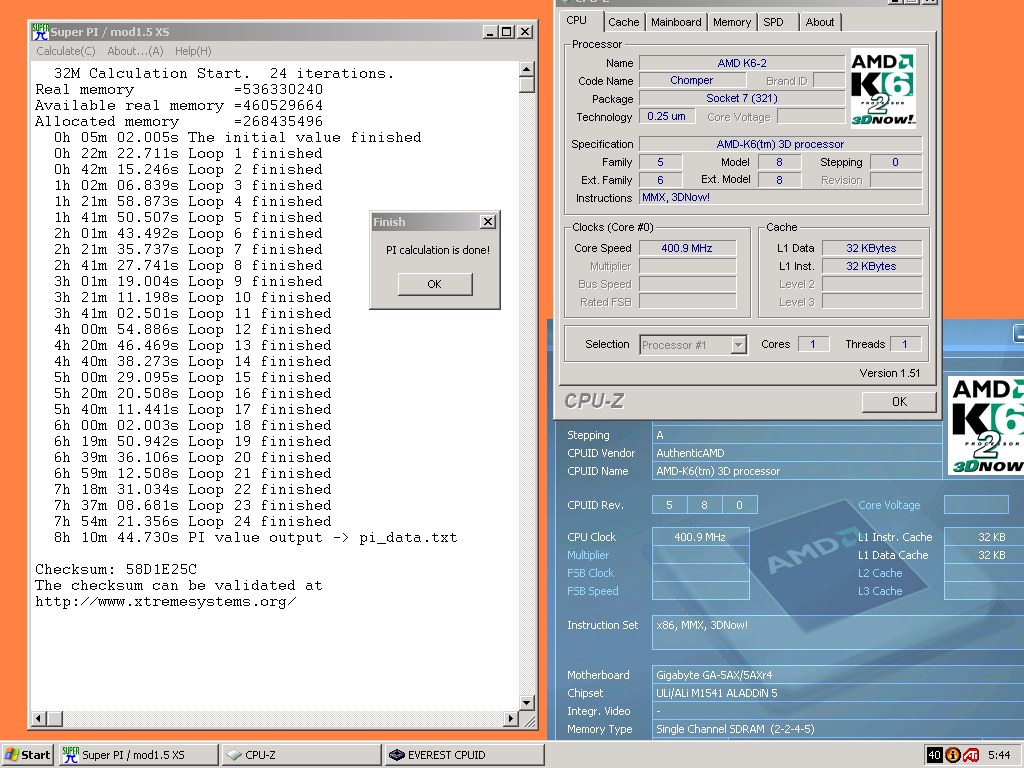Click the xtremesystems.org URL text
Image resolution: width=1024 pixels, height=768 pixels.
pos(166,601)
